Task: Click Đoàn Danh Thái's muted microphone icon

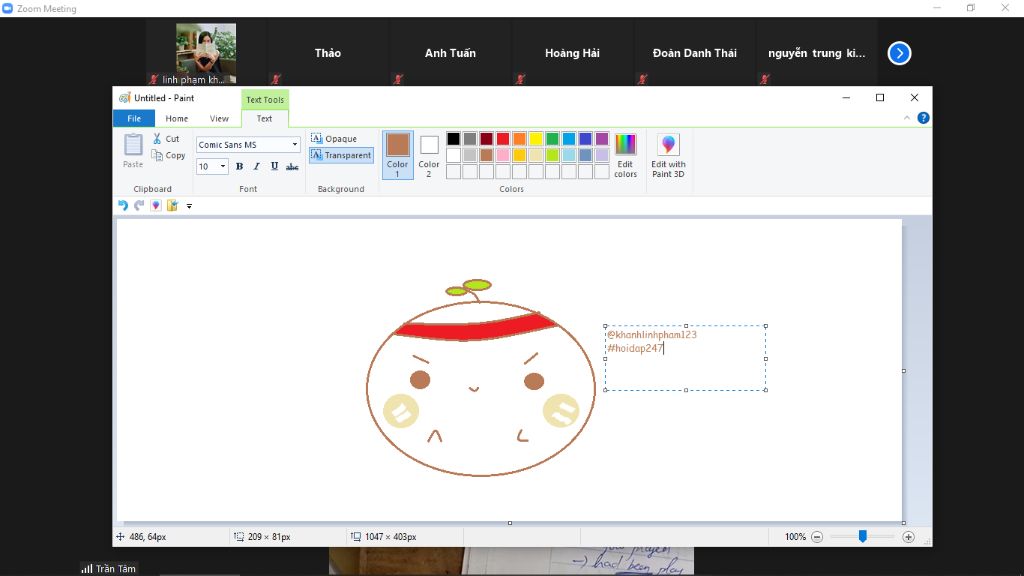Action: coord(643,79)
